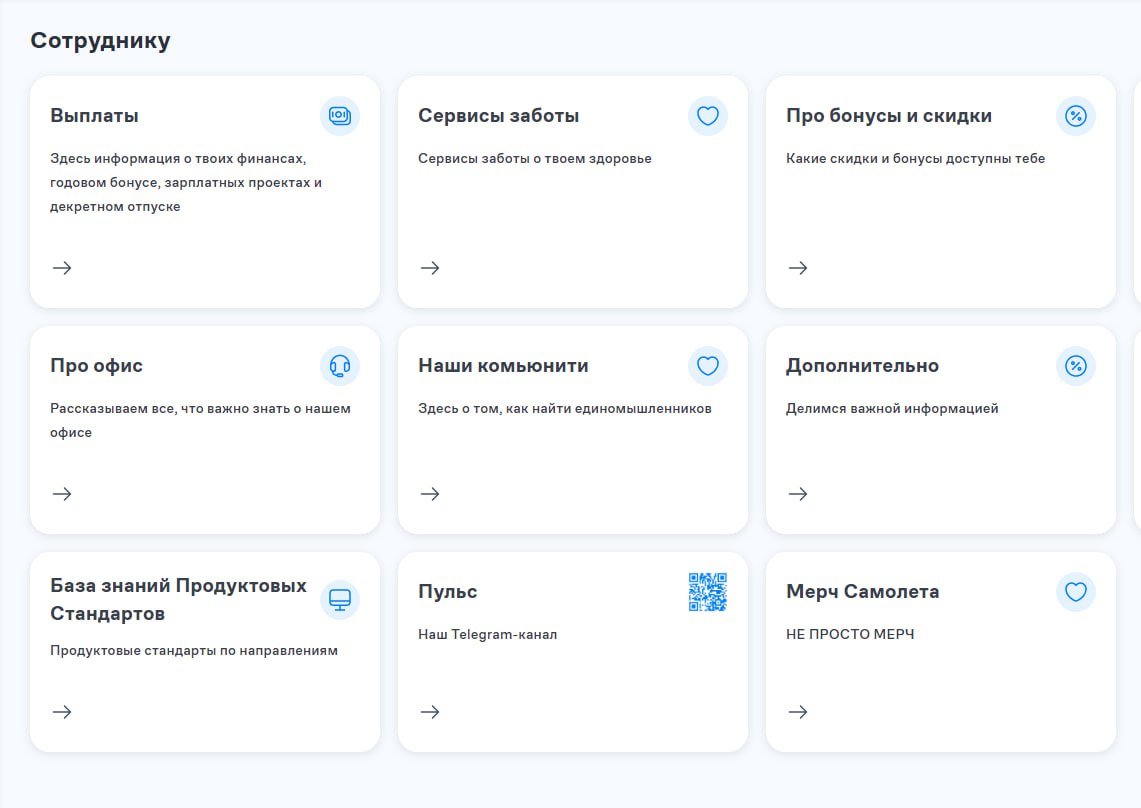
Task: Open База знаний Продуктовых Стандартов title
Action: tap(178, 600)
